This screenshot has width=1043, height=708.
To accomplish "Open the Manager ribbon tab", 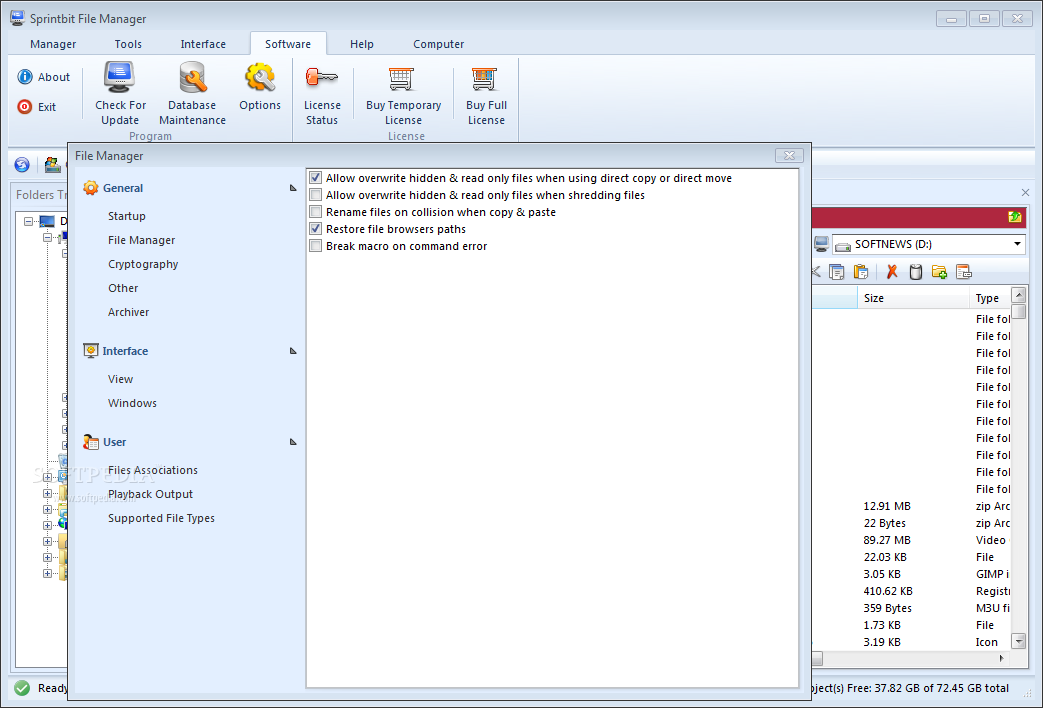I will pyautogui.click(x=53, y=44).
